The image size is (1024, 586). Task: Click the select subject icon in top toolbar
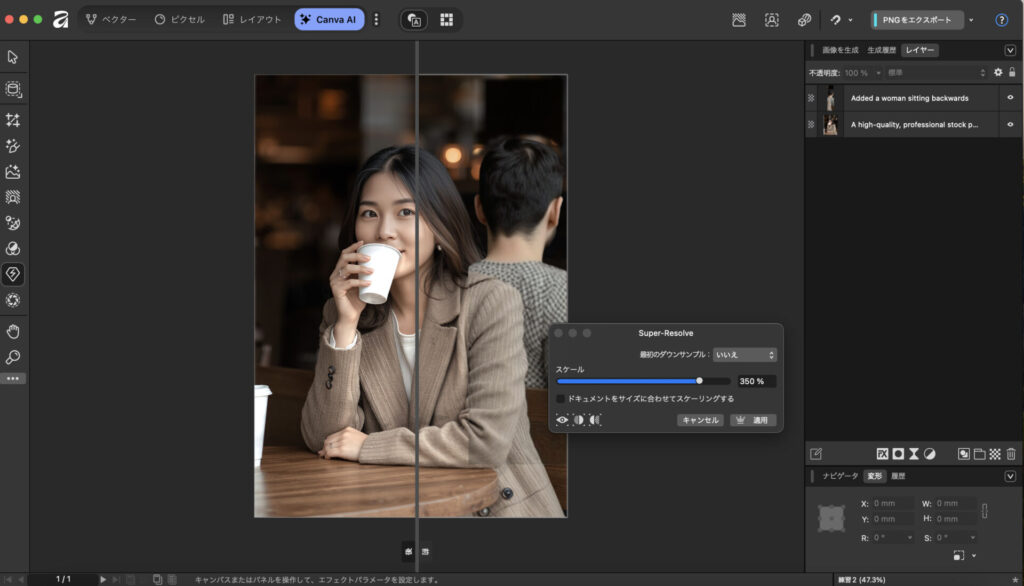pos(771,20)
